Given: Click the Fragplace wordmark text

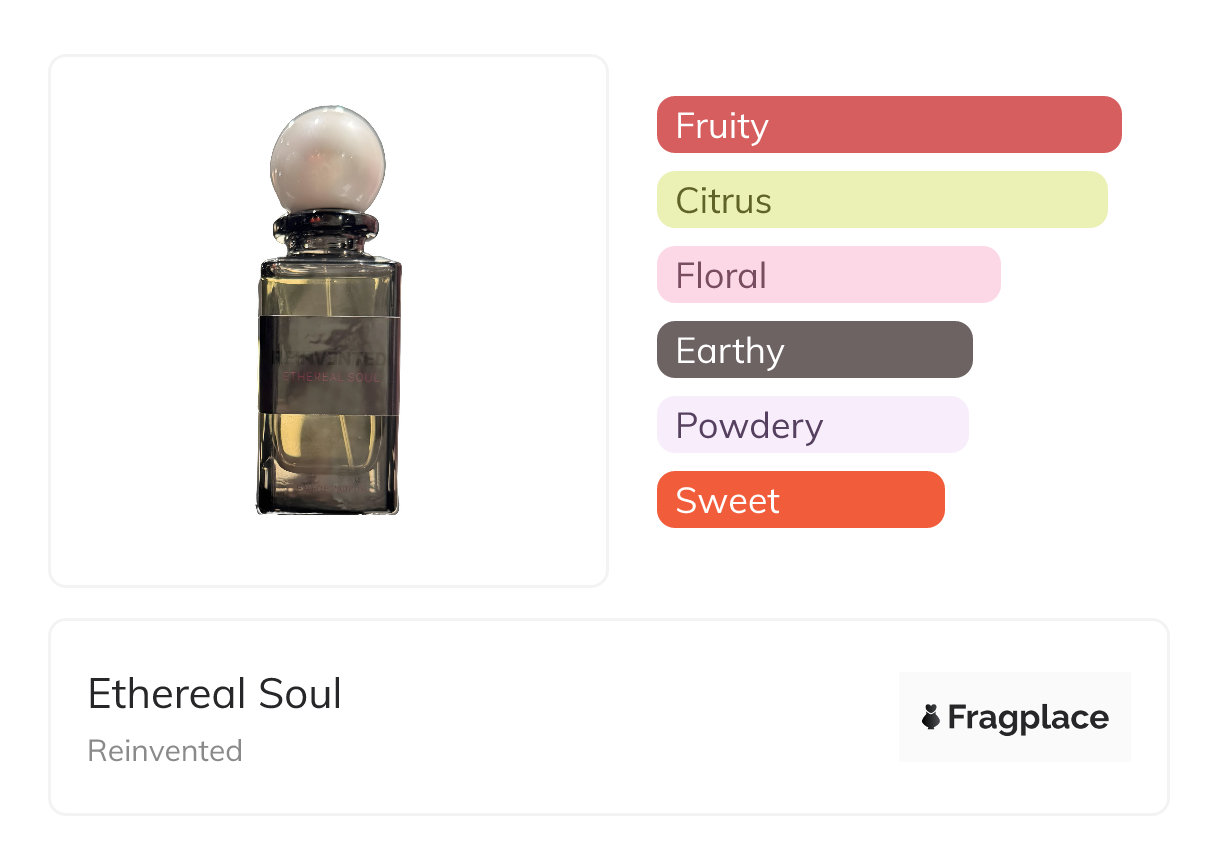Looking at the screenshot, I should (1028, 717).
